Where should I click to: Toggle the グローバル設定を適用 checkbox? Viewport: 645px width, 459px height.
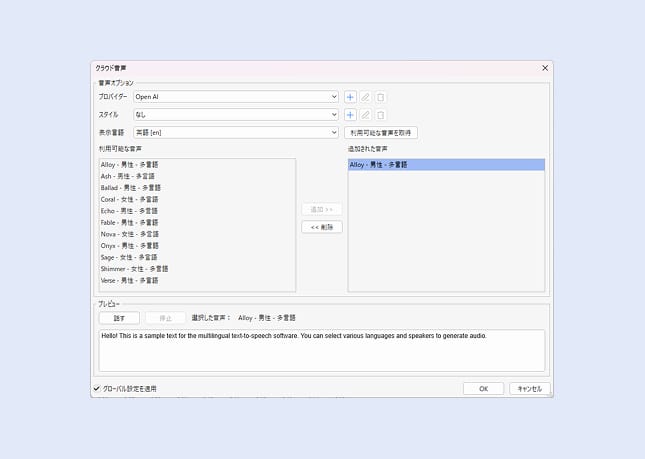point(97,388)
